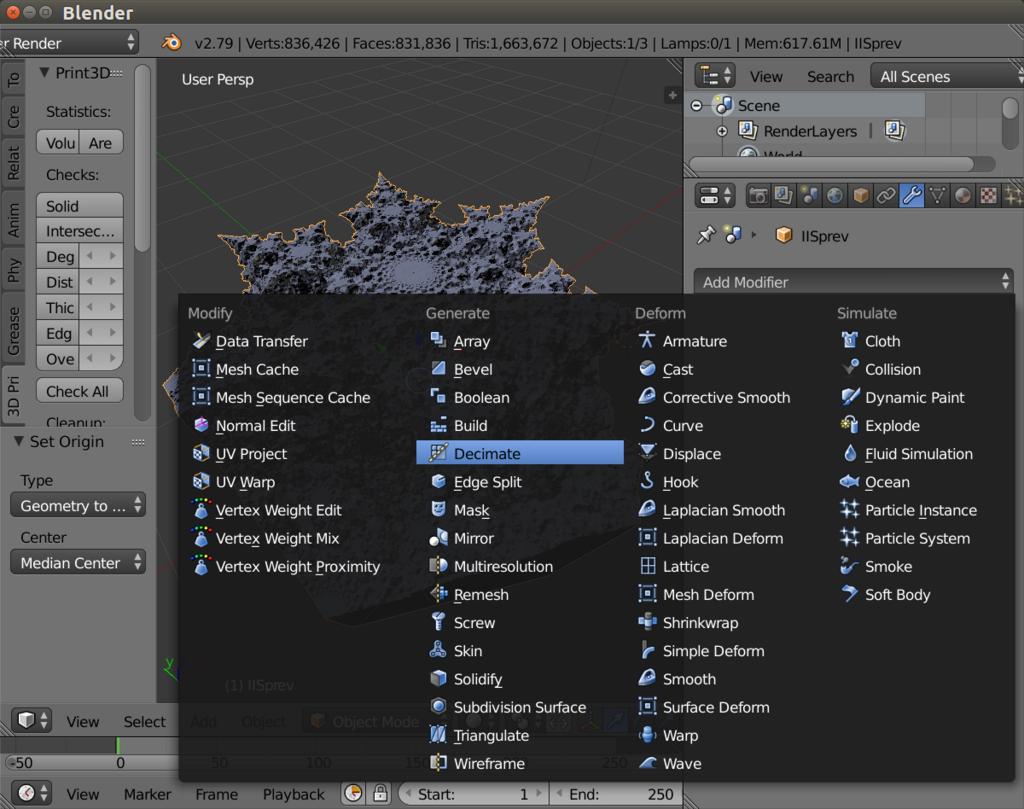Screen dimensions: 1024x809
Task: Expand the RenderLayers tree node
Action: [722, 131]
